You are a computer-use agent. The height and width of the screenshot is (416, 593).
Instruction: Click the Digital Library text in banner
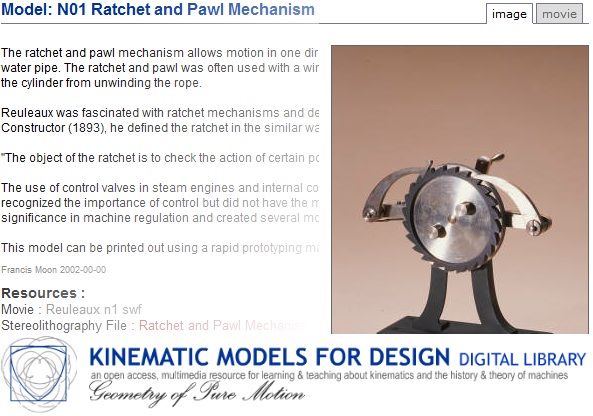[x=522, y=359]
